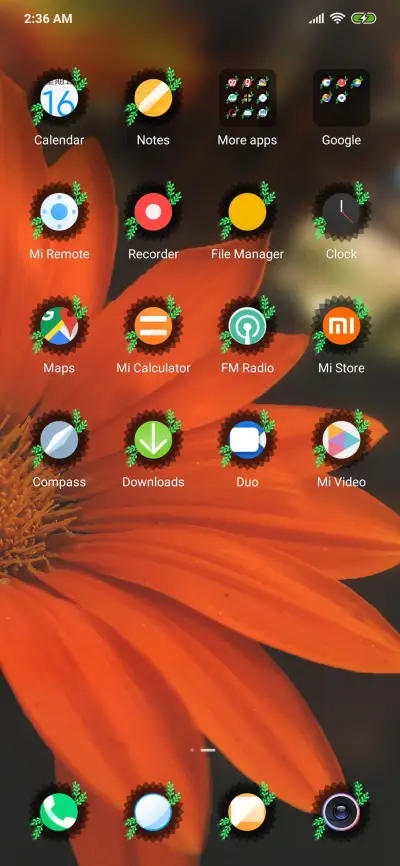Tap the 2:36 AM clock in status bar
The width and height of the screenshot is (400, 866).
click(48, 19)
